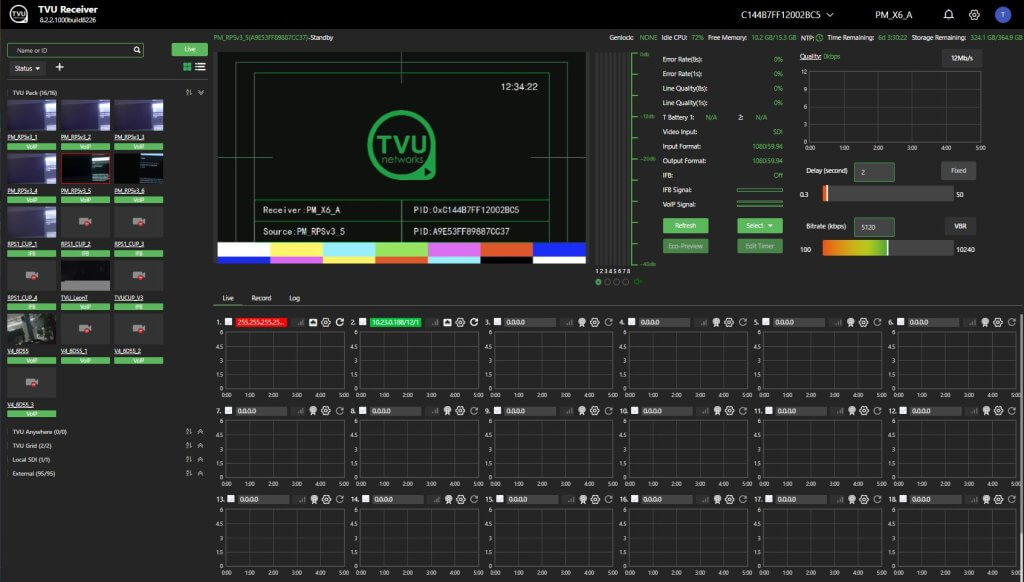Viewport: 1024px width, 582px height.
Task: Open the notifications bell
Action: 948,14
